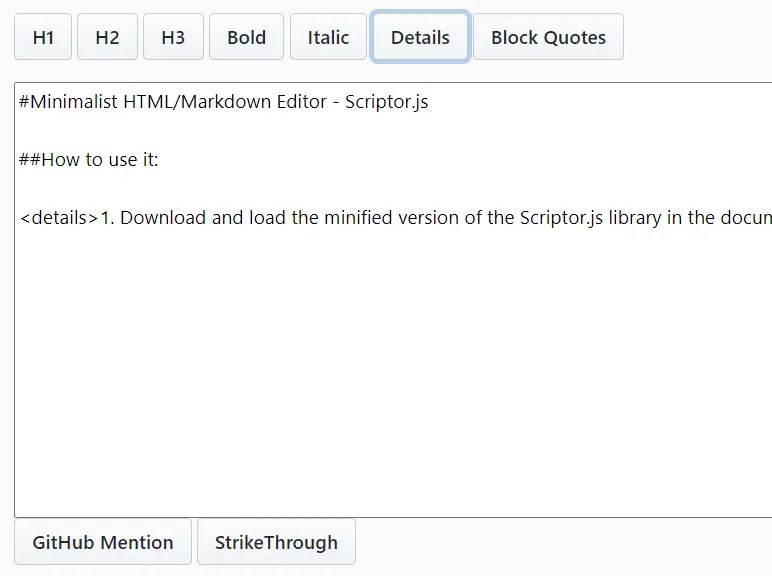Click the H1 heading button

pos(43,37)
